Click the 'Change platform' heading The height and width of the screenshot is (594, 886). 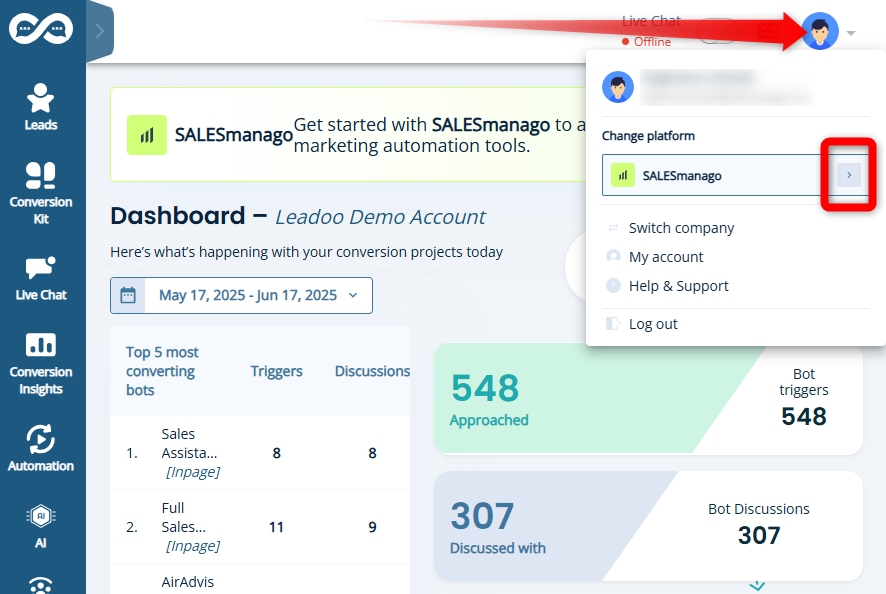pos(648,136)
